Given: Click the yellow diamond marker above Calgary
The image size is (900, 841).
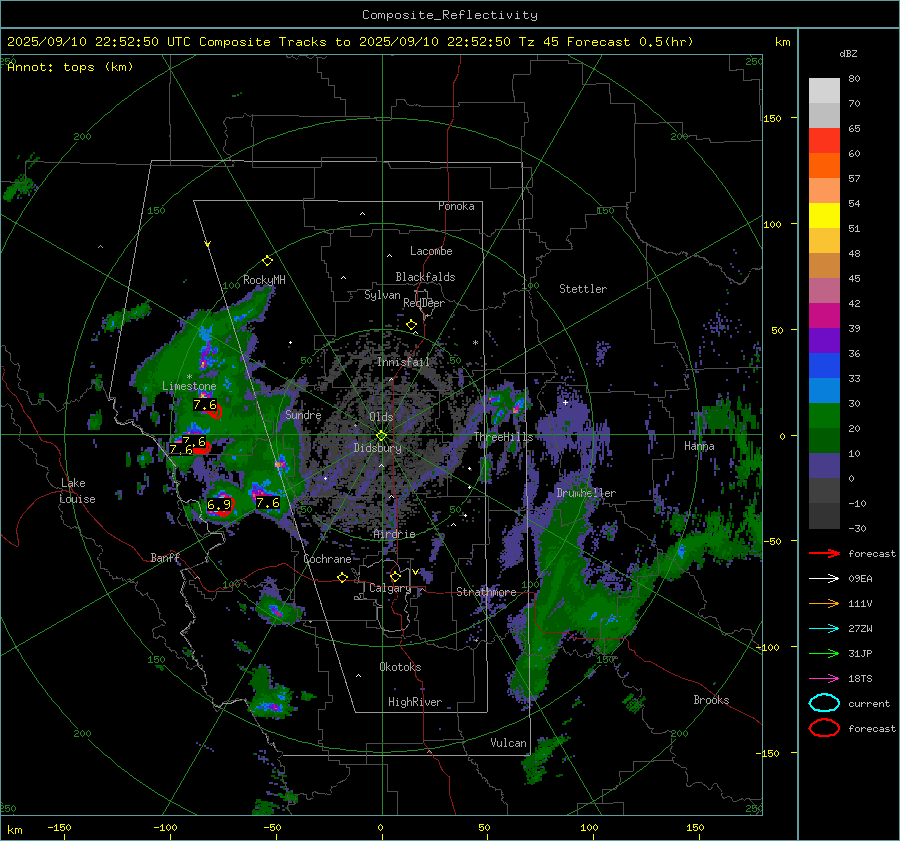Looking at the screenshot, I should point(395,576).
